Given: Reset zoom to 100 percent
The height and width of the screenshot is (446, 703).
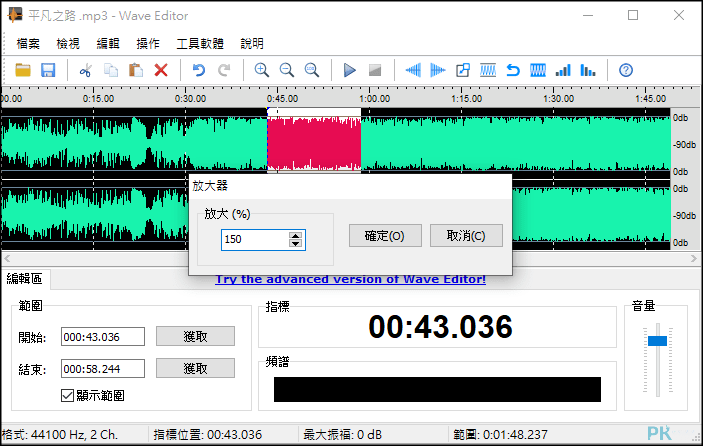Looking at the screenshot, I should pyautogui.click(x=312, y=70).
